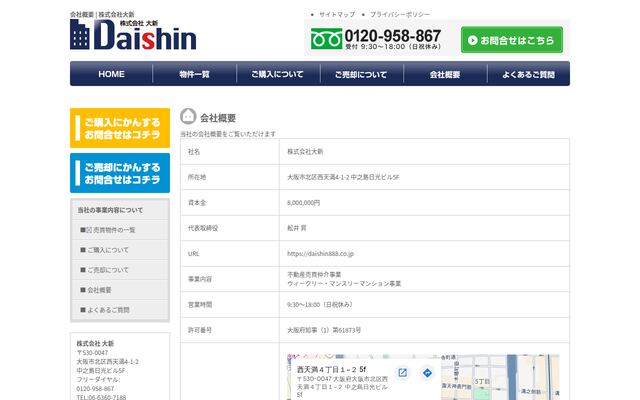Click the 社名 row label
The height and width of the screenshot is (400, 640).
pyautogui.click(x=194, y=151)
